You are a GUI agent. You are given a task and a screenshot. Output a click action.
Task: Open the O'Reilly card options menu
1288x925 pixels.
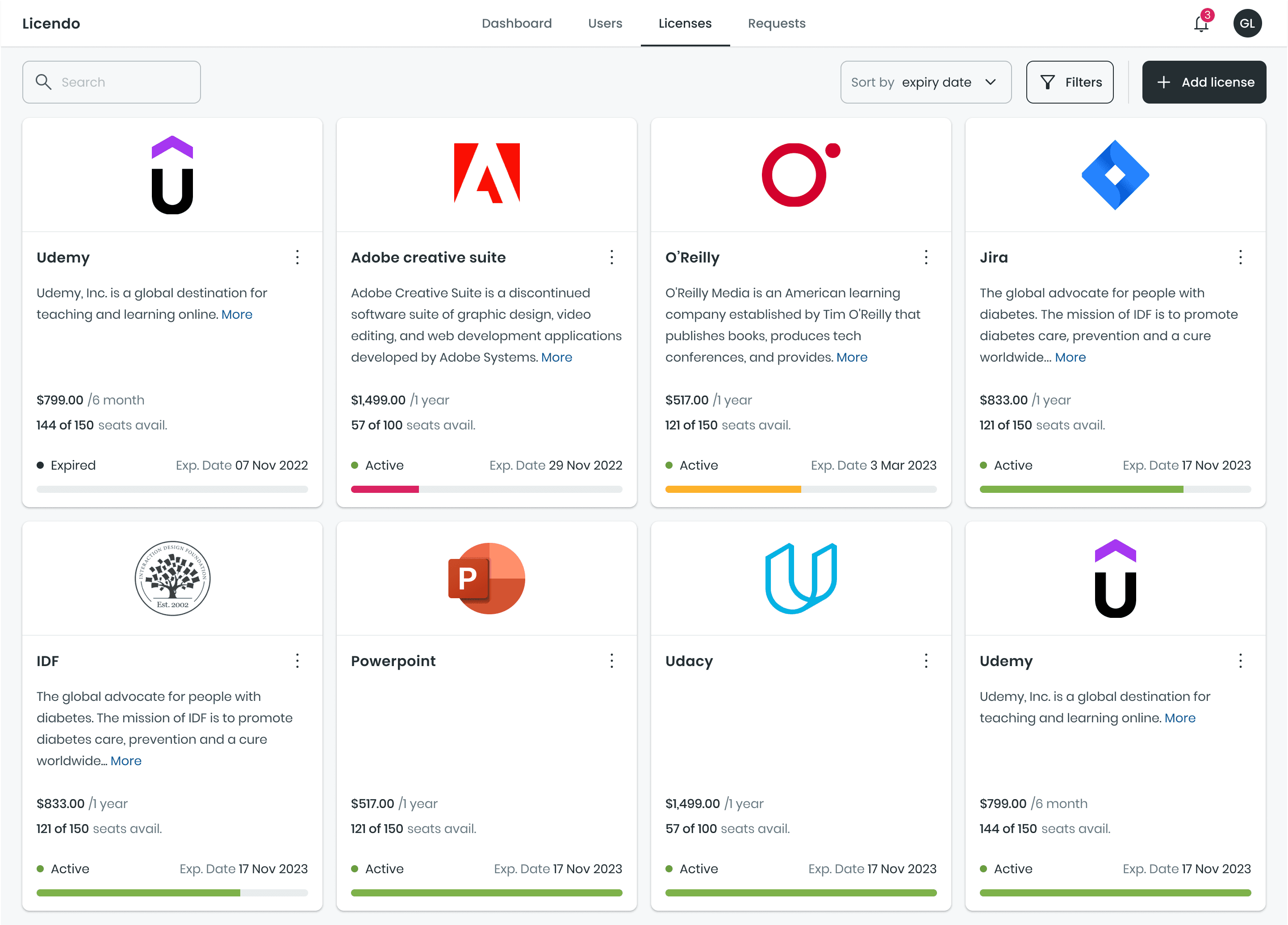[926, 257]
